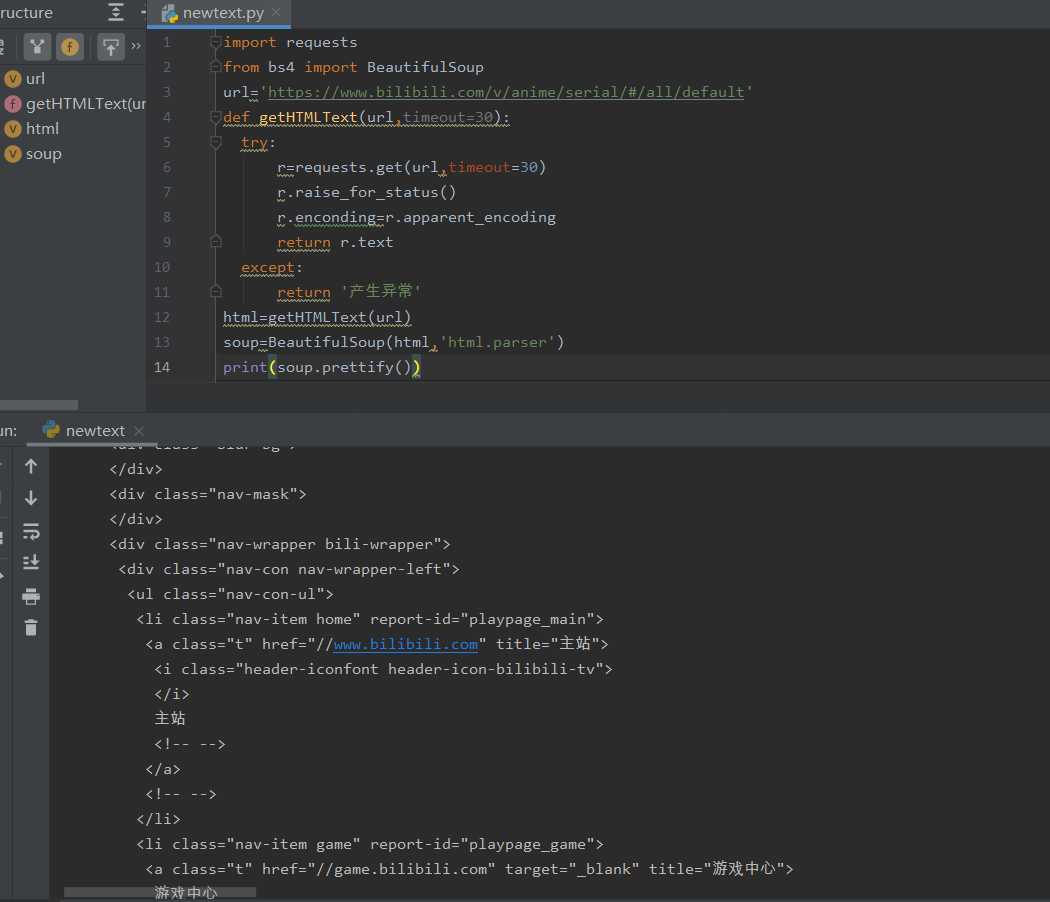
Task: Click the 'soup=BeautifulSoup(html,'html.parser')' line
Action: pyautogui.click(x=393, y=342)
